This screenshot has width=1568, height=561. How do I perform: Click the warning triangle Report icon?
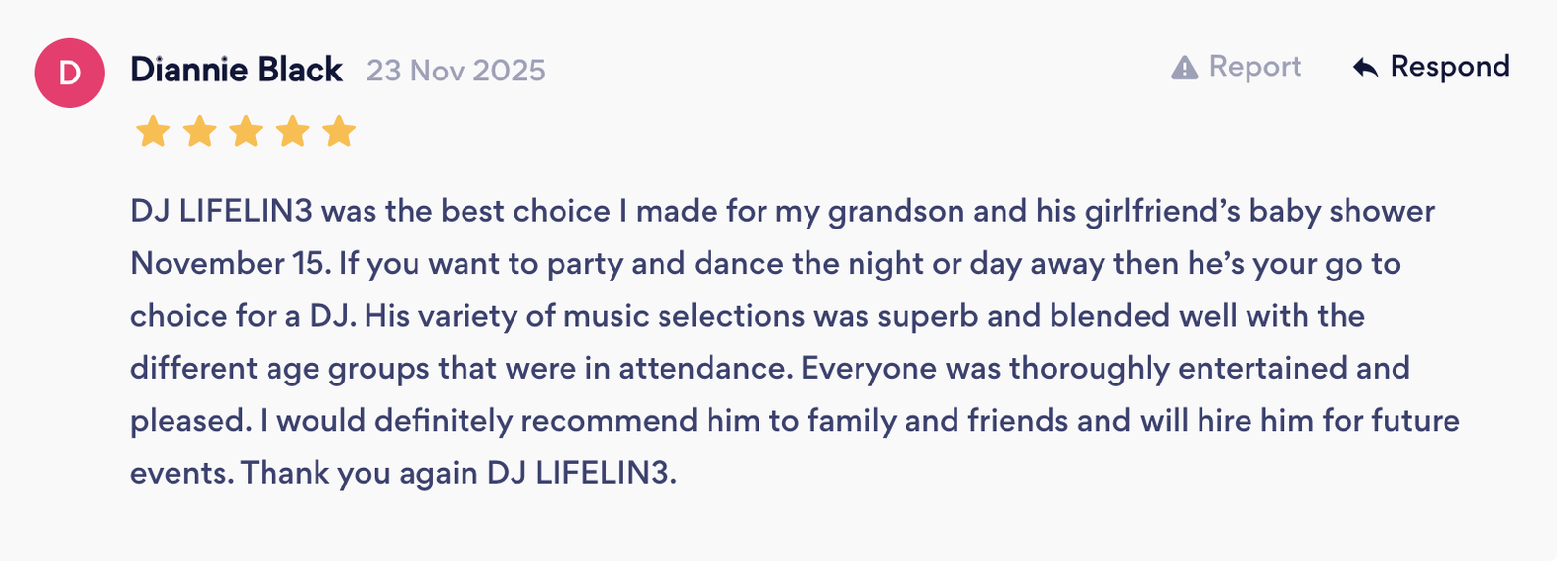pyautogui.click(x=1184, y=68)
